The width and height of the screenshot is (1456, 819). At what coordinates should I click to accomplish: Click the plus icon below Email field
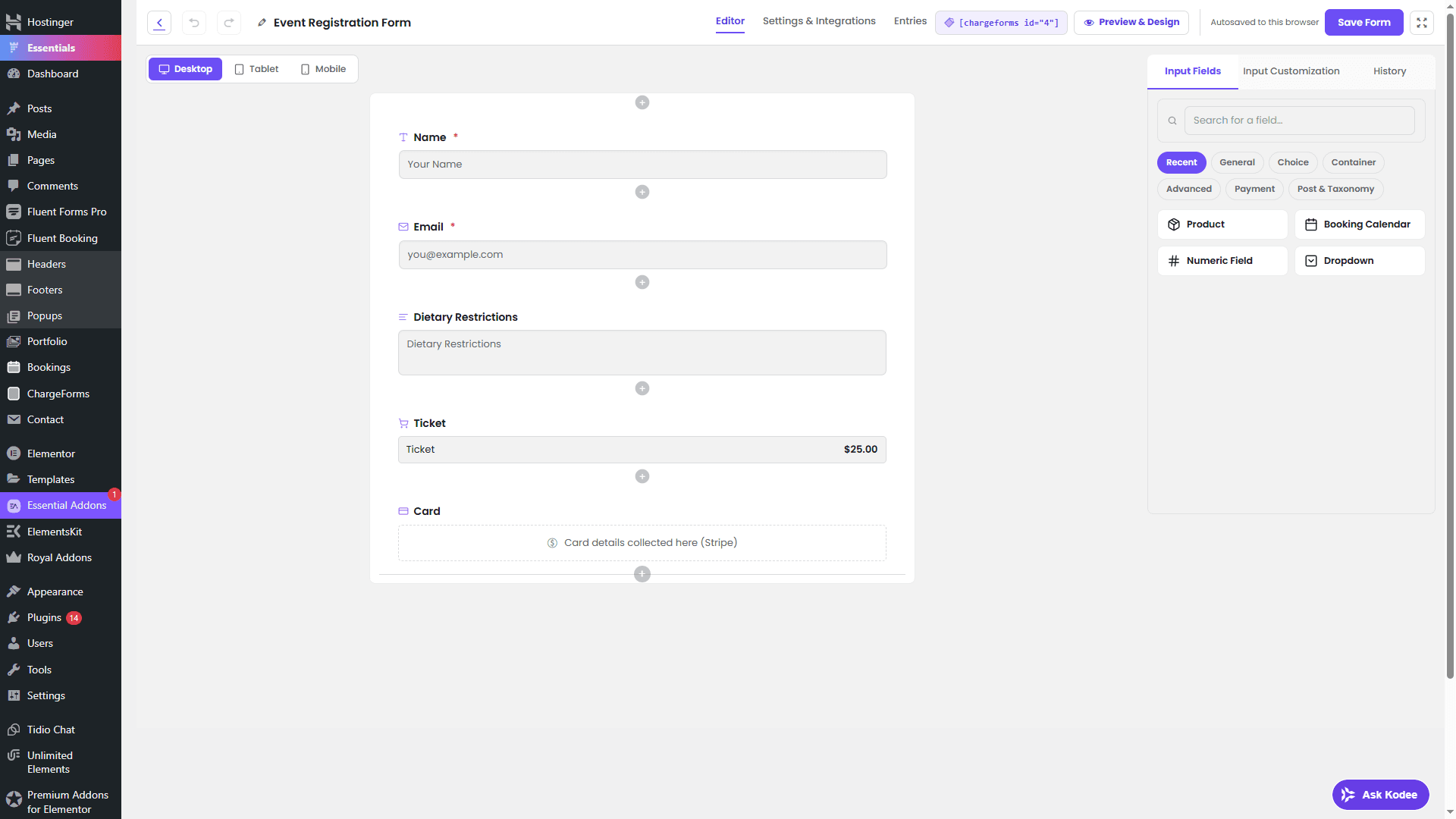[642, 282]
